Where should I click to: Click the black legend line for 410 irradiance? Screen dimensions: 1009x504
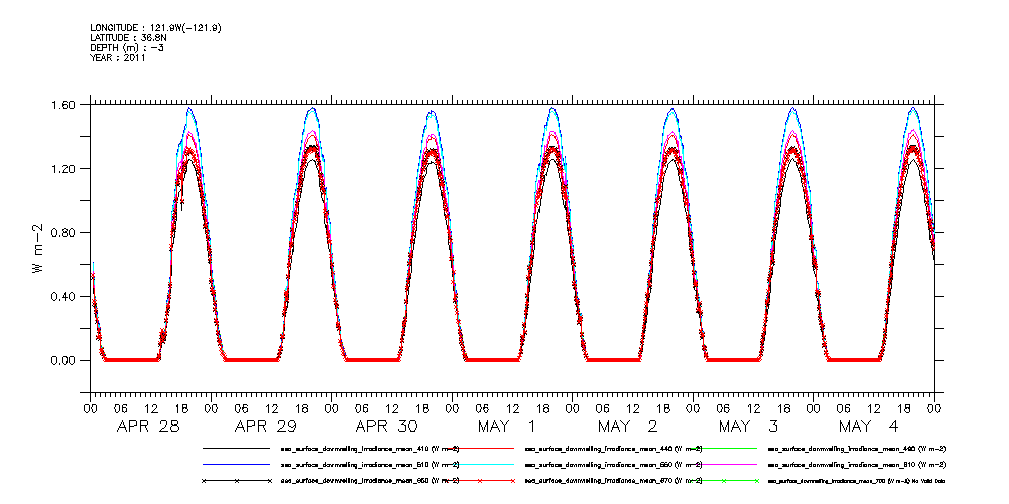pyautogui.click(x=238, y=449)
